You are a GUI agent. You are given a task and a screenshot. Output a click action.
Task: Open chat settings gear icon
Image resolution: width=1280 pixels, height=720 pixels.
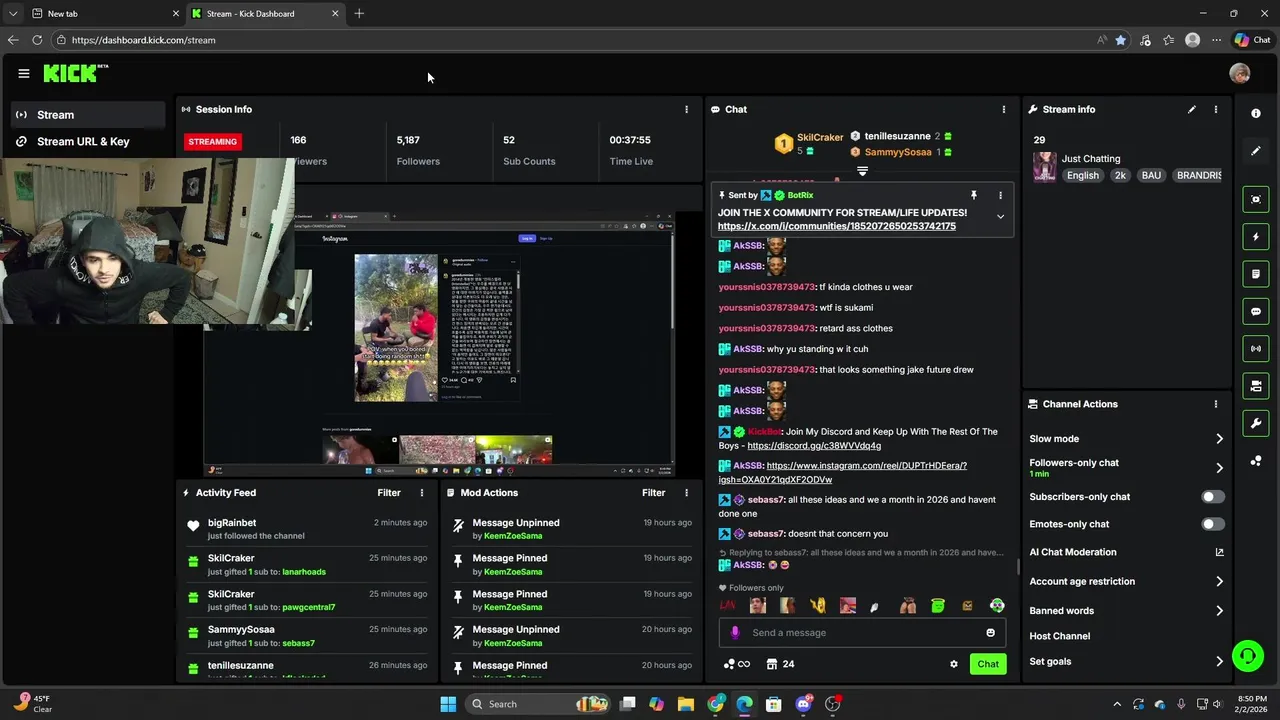954,664
